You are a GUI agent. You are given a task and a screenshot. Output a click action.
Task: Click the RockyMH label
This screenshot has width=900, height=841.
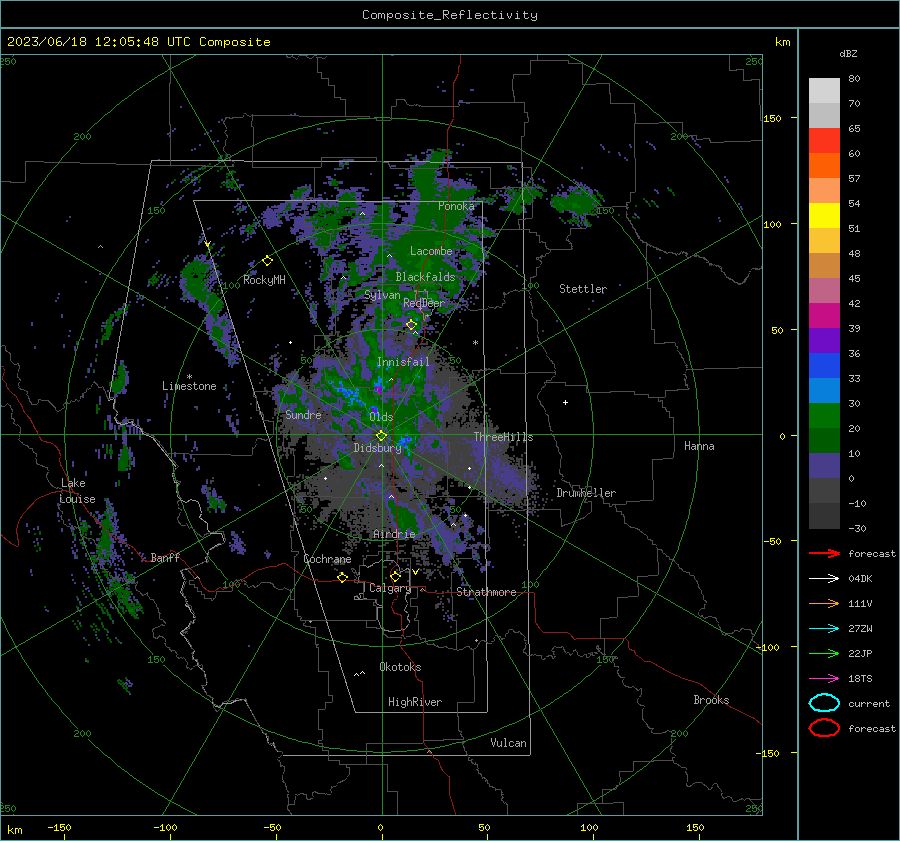(x=264, y=280)
